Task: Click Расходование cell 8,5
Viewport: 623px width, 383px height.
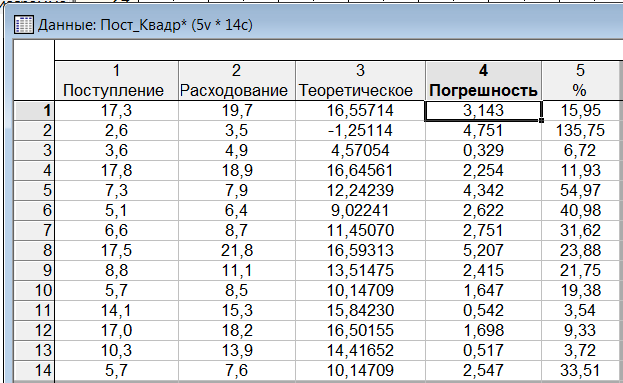Action: pyautogui.click(x=237, y=290)
